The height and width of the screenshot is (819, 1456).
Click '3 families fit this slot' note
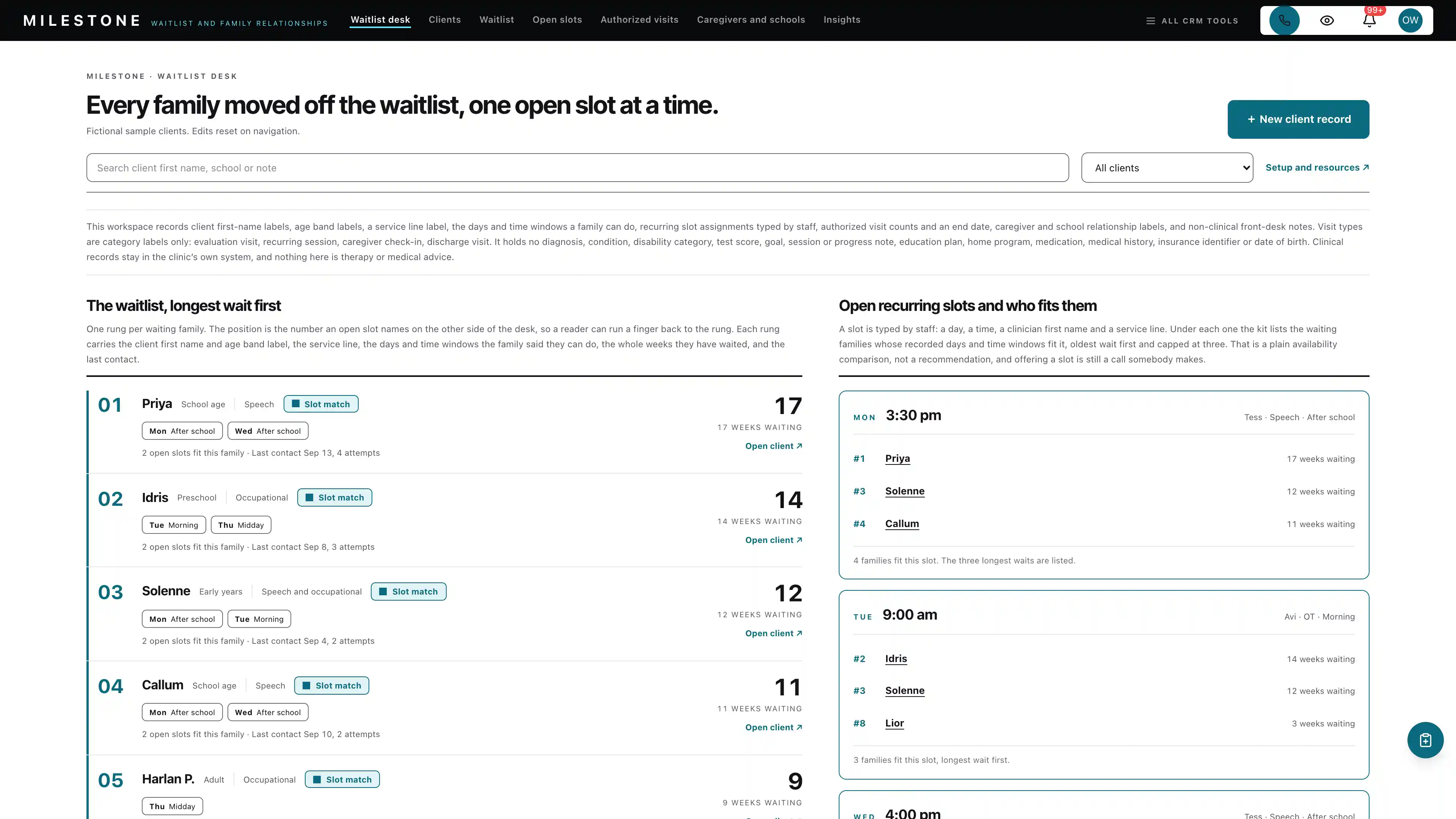click(931, 760)
